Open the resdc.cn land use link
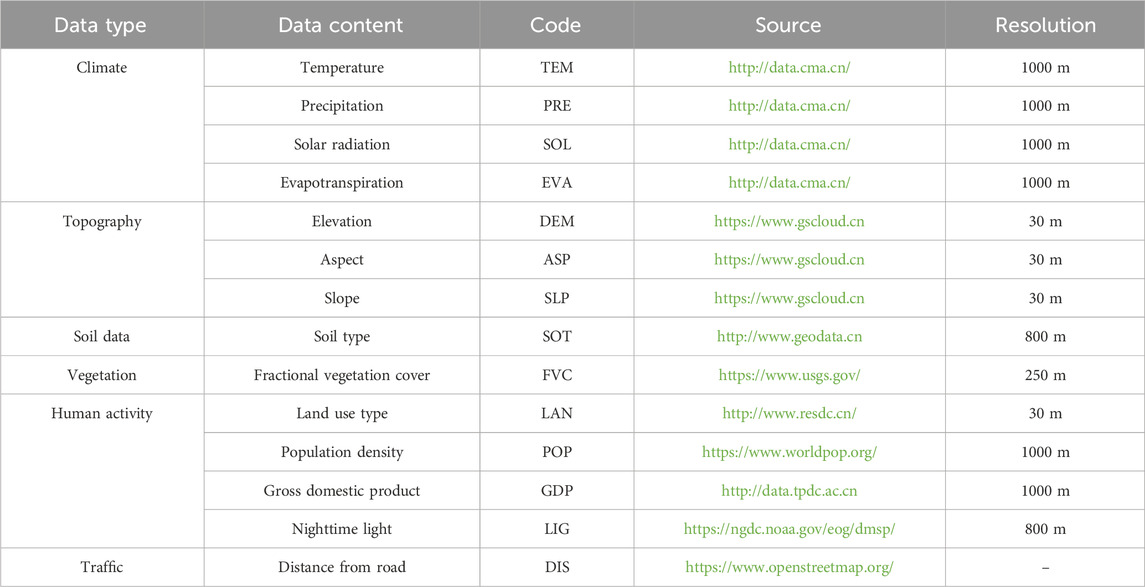This screenshot has width=1145, height=587. 789,413
